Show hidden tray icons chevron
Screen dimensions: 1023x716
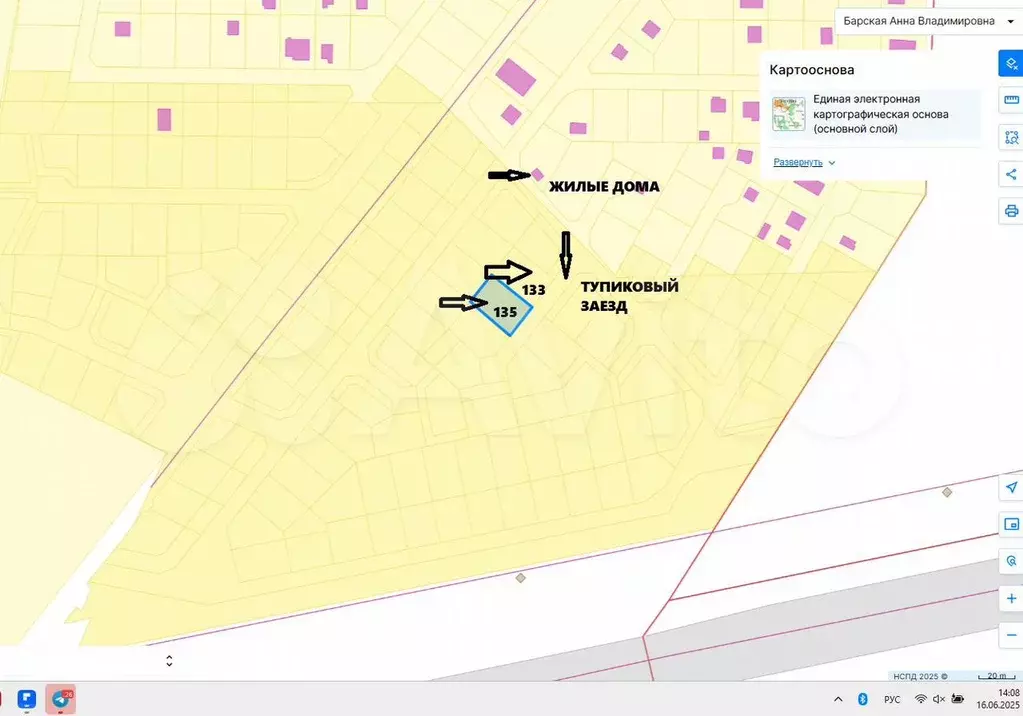[838, 699]
